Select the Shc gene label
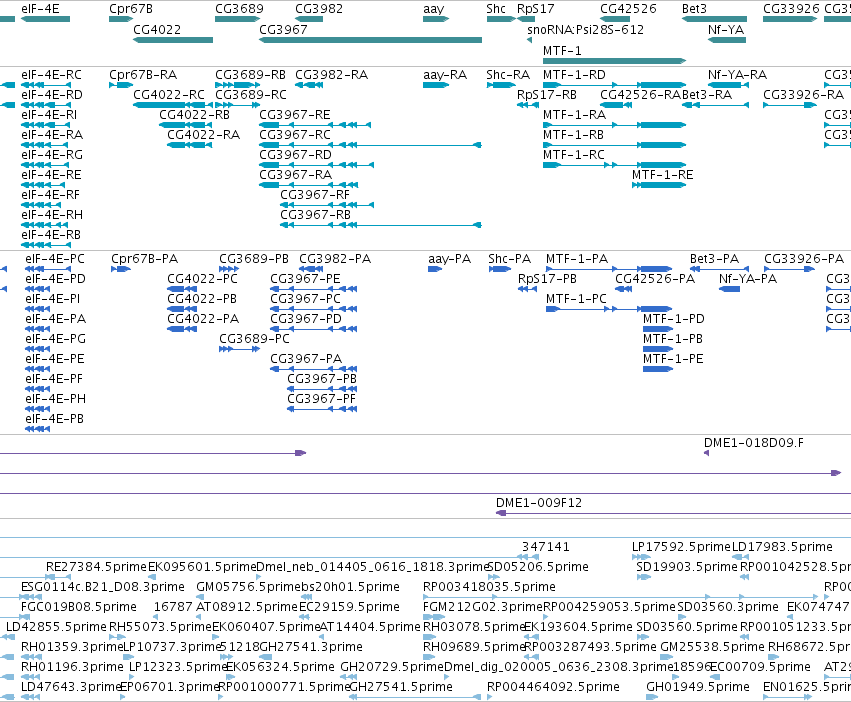The image size is (851, 702). [x=496, y=9]
